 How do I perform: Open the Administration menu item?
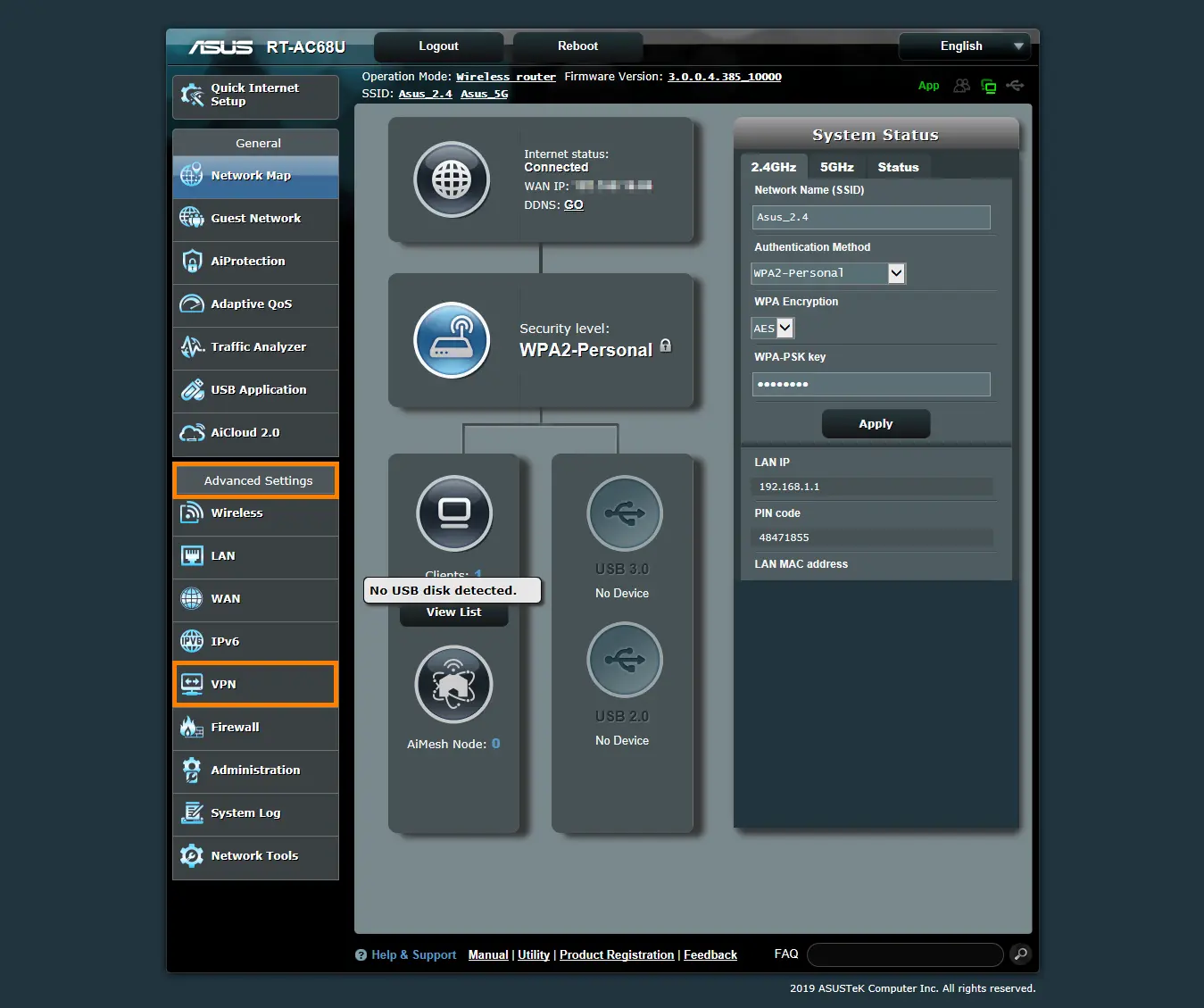pyautogui.click(x=255, y=771)
